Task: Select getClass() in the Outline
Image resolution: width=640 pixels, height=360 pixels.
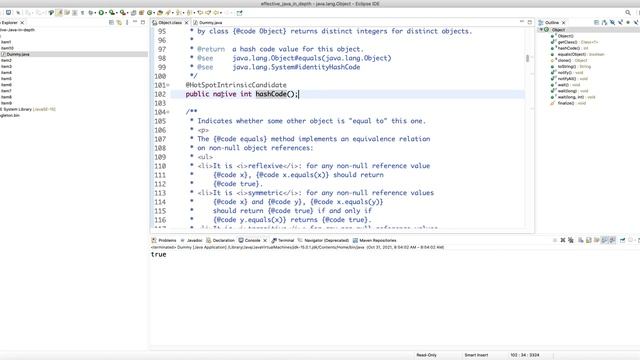Action: [x=574, y=42]
